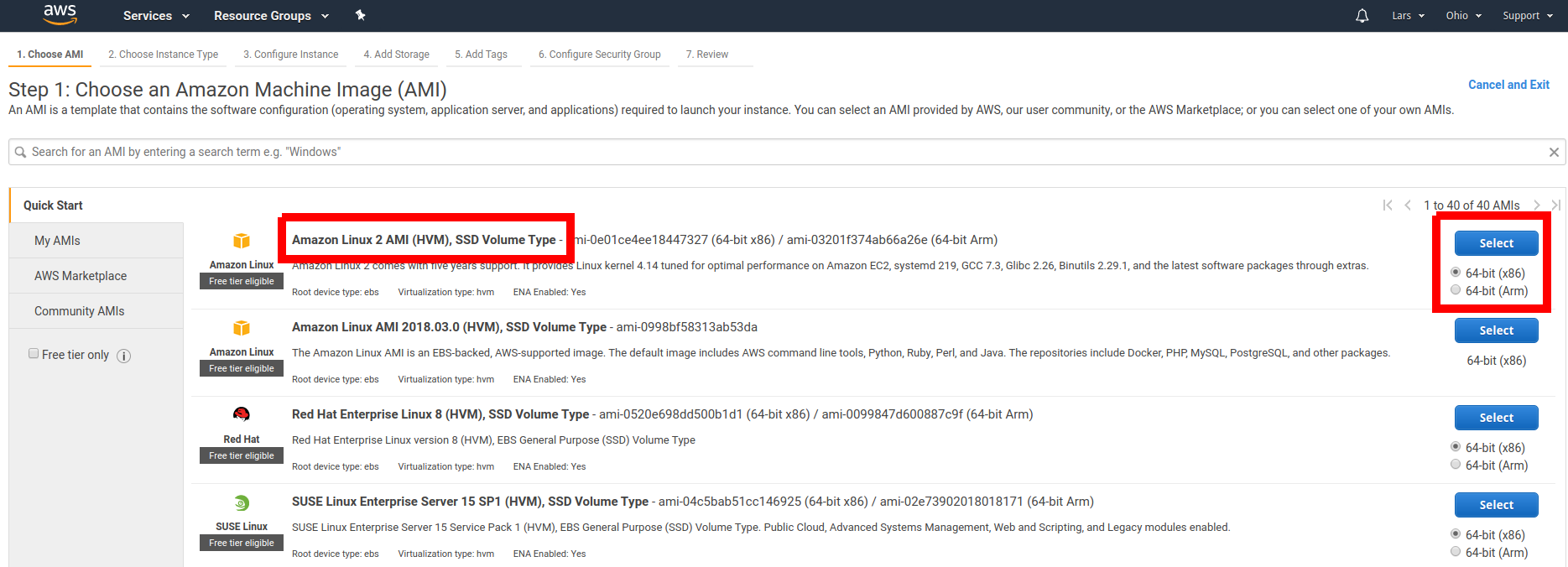This screenshot has height=567, width=1568.
Task: Enable the Free tier only checkbox
Action: point(34,354)
